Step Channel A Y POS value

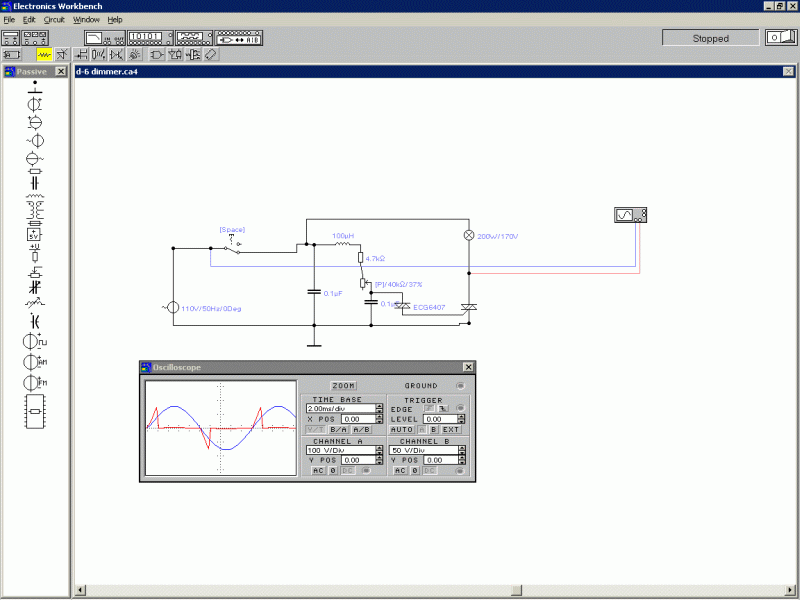379,460
